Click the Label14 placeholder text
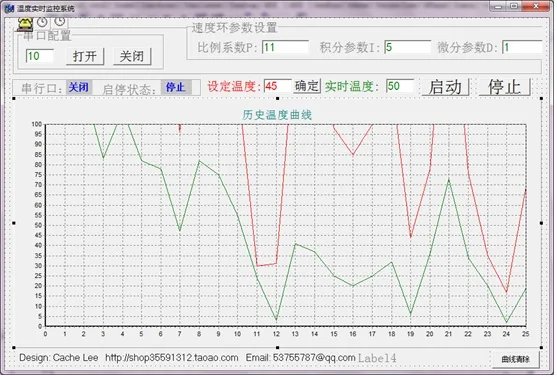Viewport: 557px width, 377px height. point(377,358)
